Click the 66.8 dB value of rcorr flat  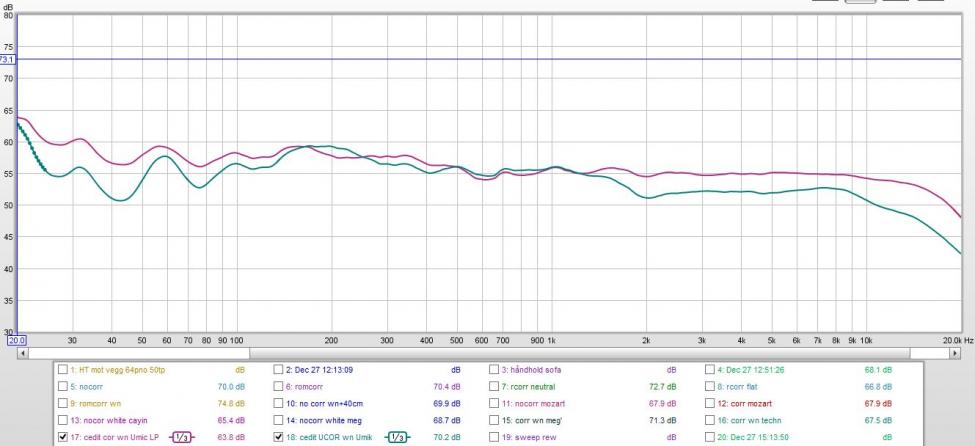[x=879, y=386]
